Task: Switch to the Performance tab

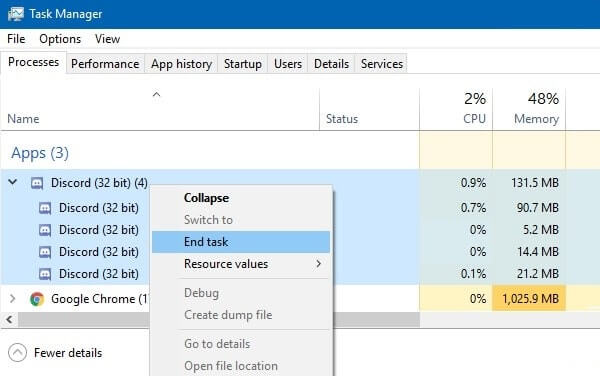Action: pos(105,64)
